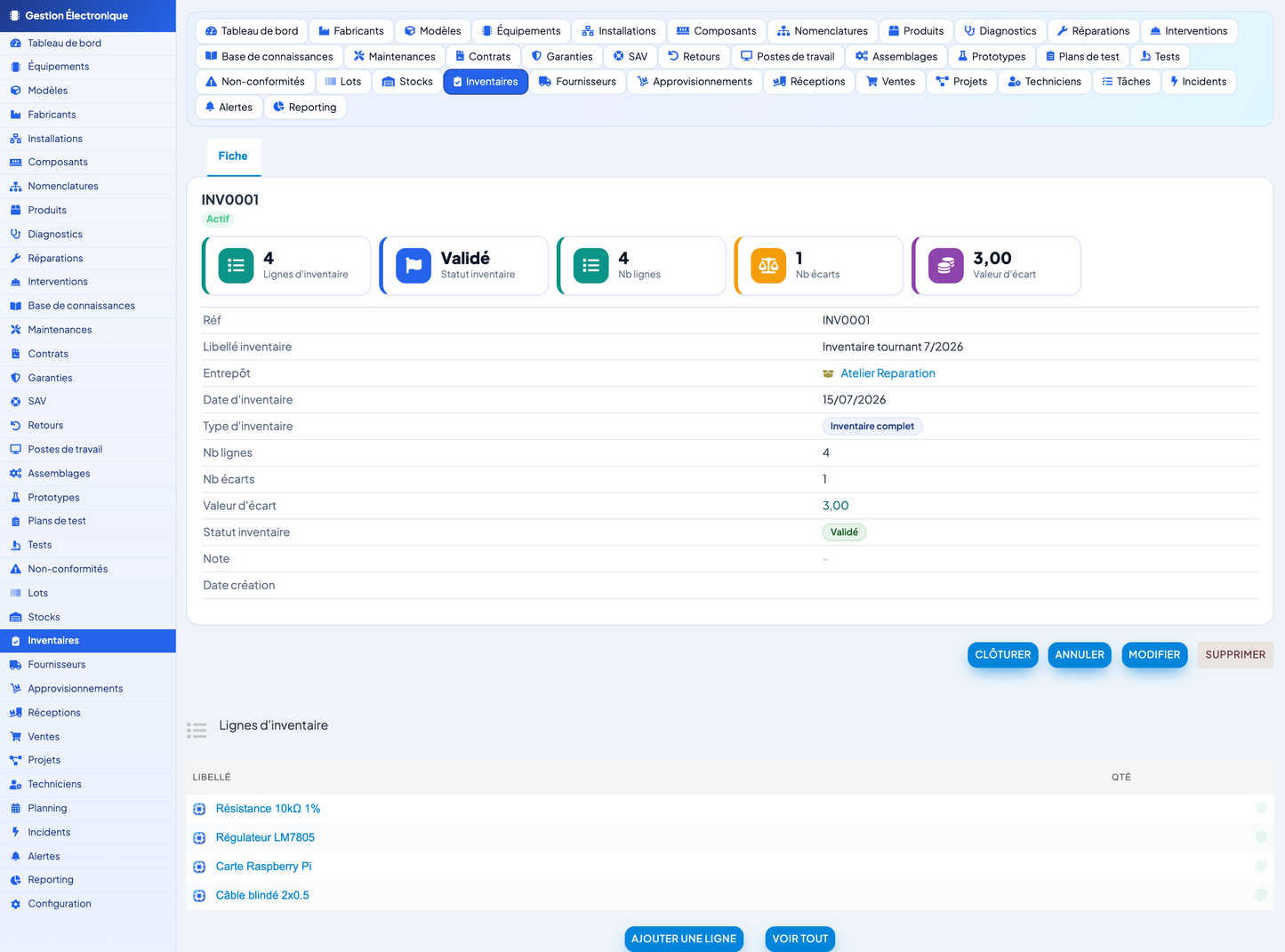Open Nomenclatures in top navigation
This screenshot has height=952, width=1285.
pos(823,31)
